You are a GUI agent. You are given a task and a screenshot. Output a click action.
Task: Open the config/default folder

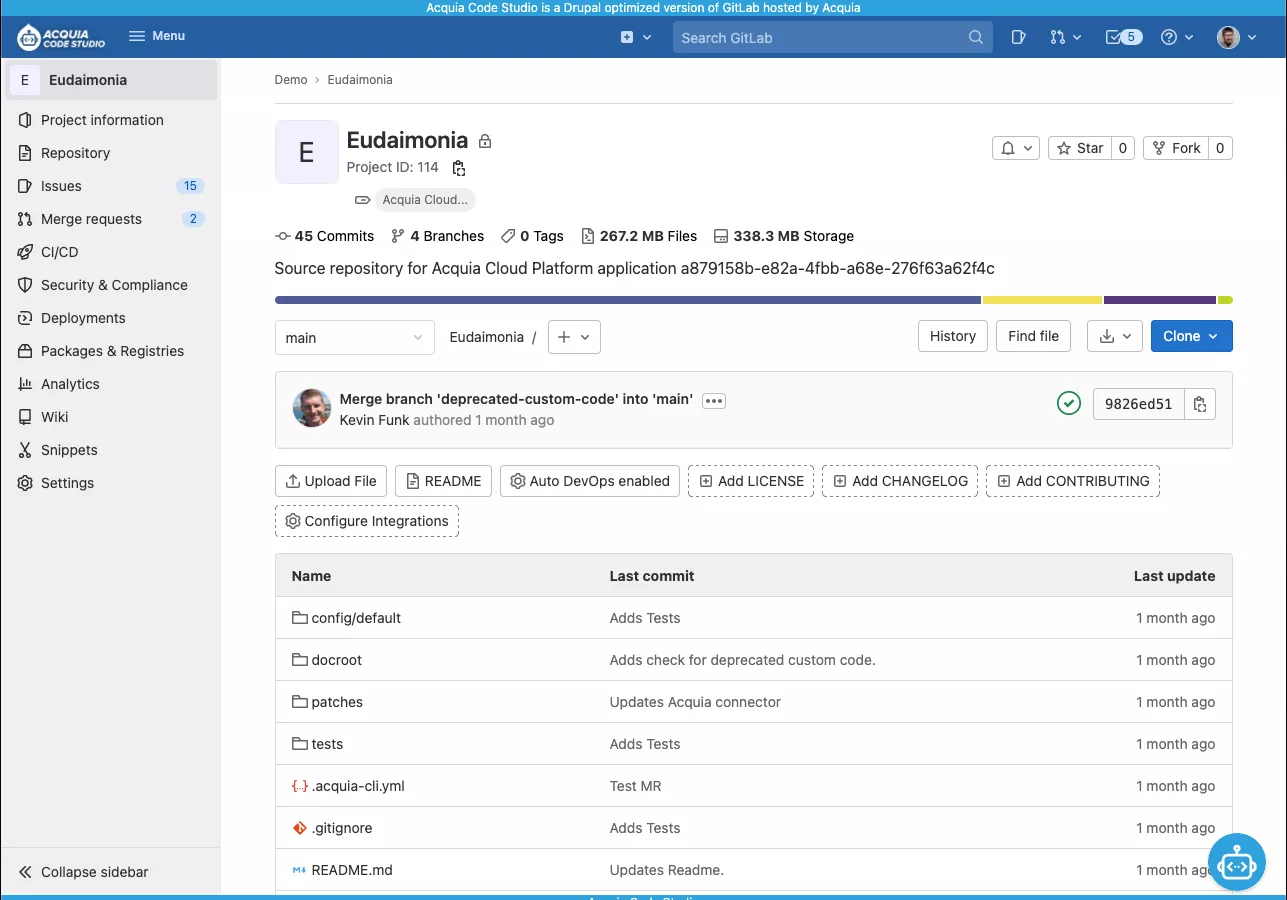point(356,618)
